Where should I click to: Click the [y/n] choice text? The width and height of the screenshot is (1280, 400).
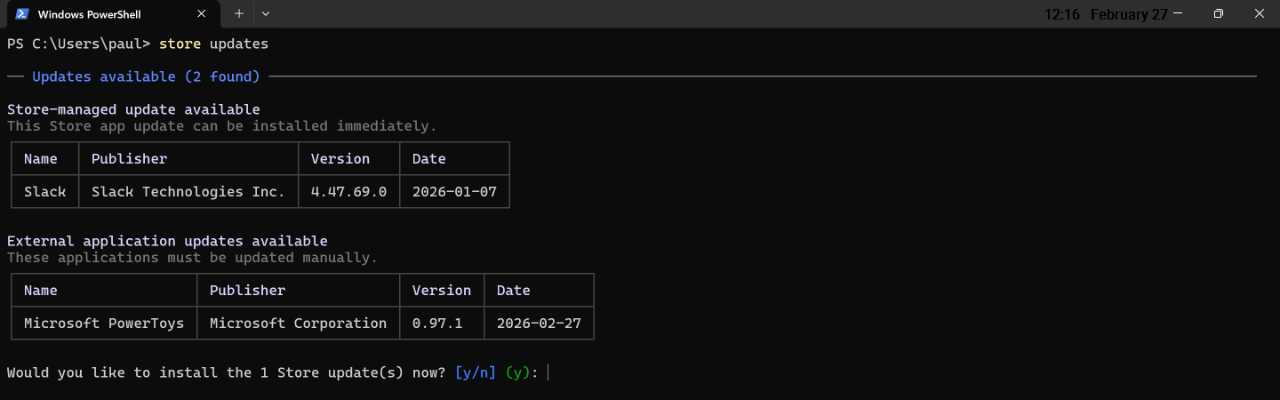click(x=475, y=373)
